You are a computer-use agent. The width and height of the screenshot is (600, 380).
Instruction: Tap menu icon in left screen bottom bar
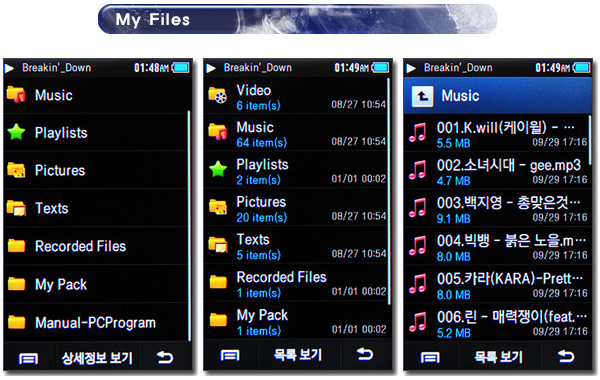pyautogui.click(x=29, y=359)
